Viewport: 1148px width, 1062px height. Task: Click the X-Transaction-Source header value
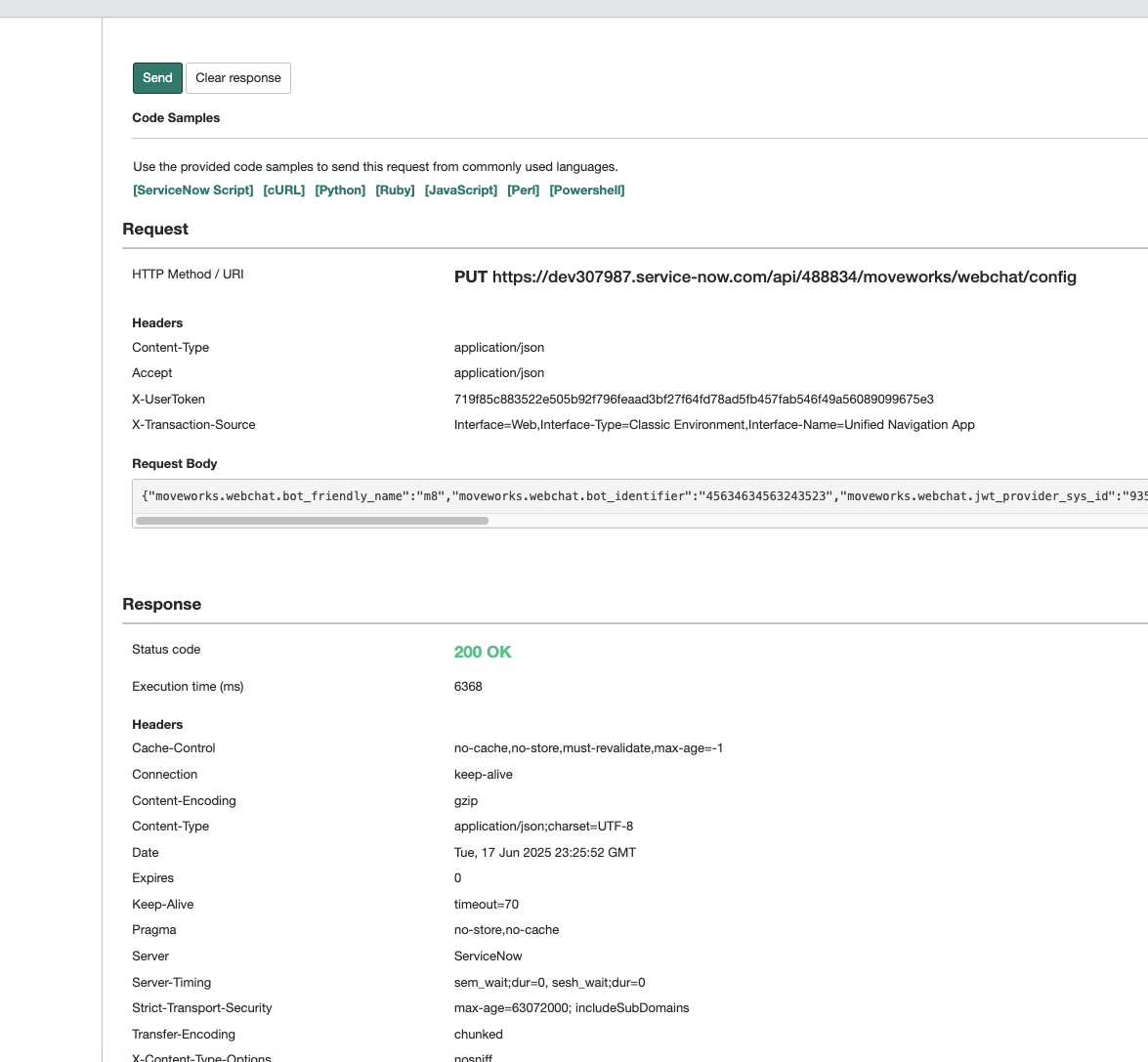coord(714,425)
